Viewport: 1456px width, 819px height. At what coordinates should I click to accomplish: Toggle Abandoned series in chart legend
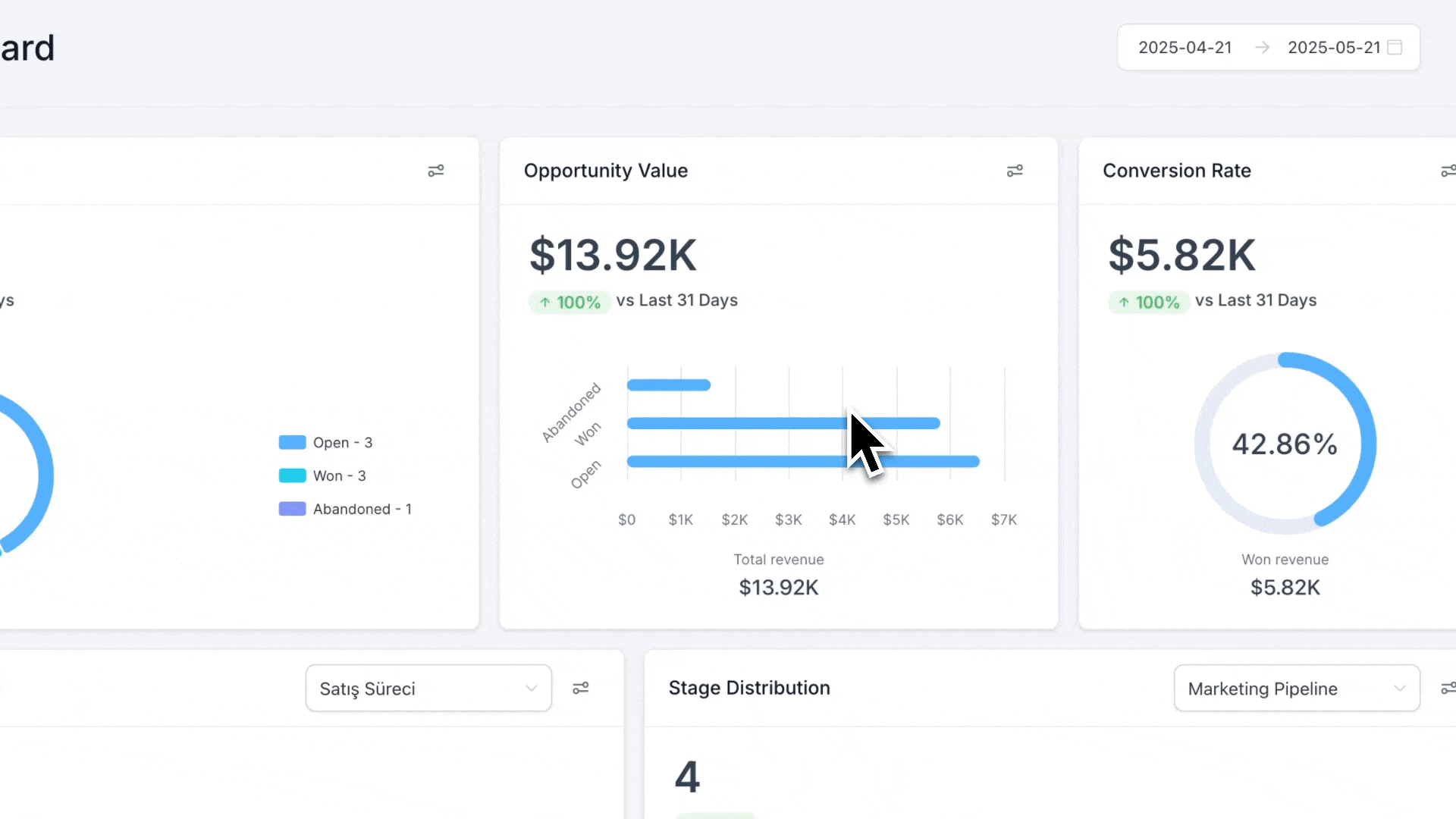362,510
